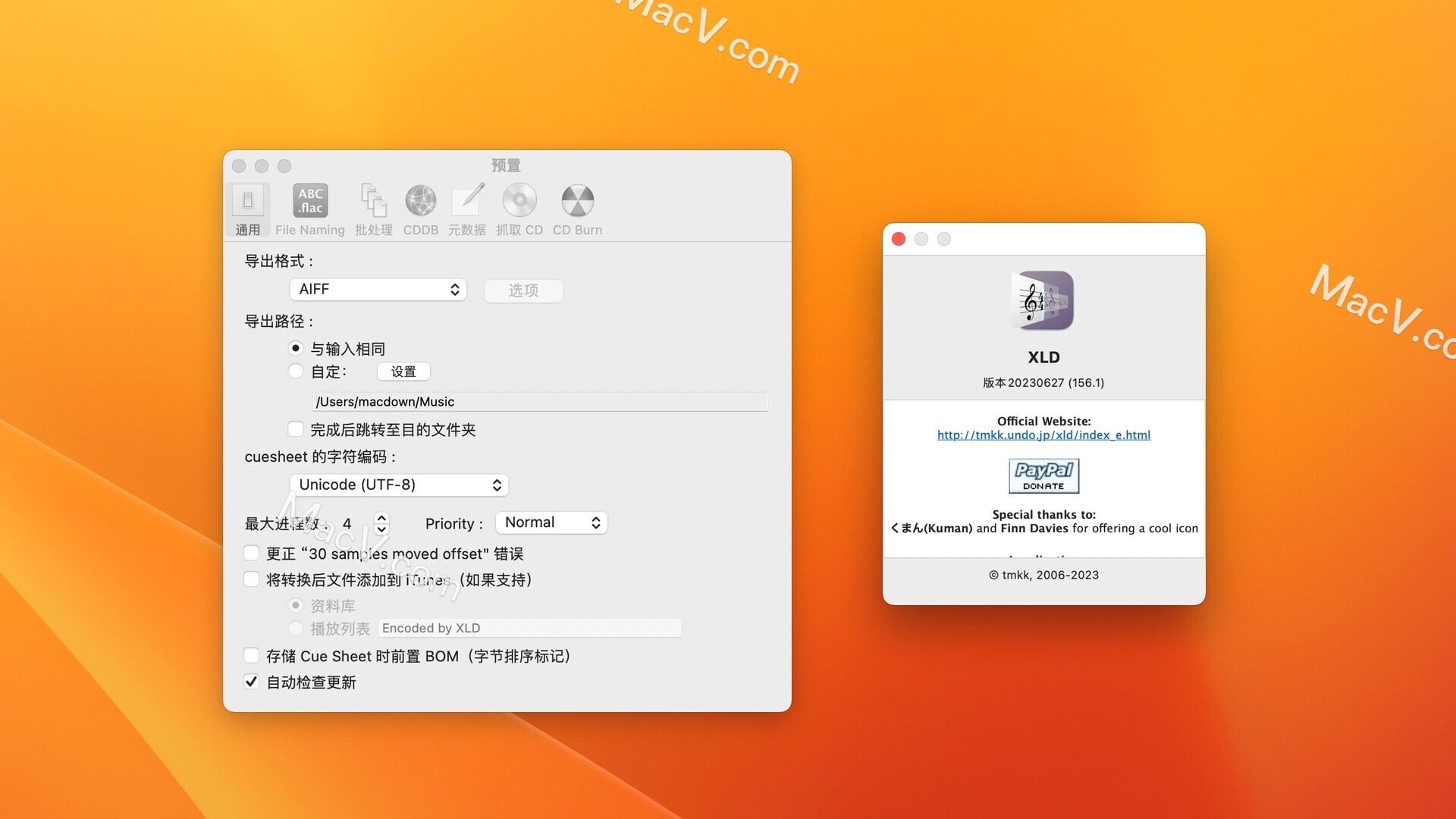Click the © tmkk, 2006-2023 copyright text
The width and height of the screenshot is (1456, 819).
1043,575
